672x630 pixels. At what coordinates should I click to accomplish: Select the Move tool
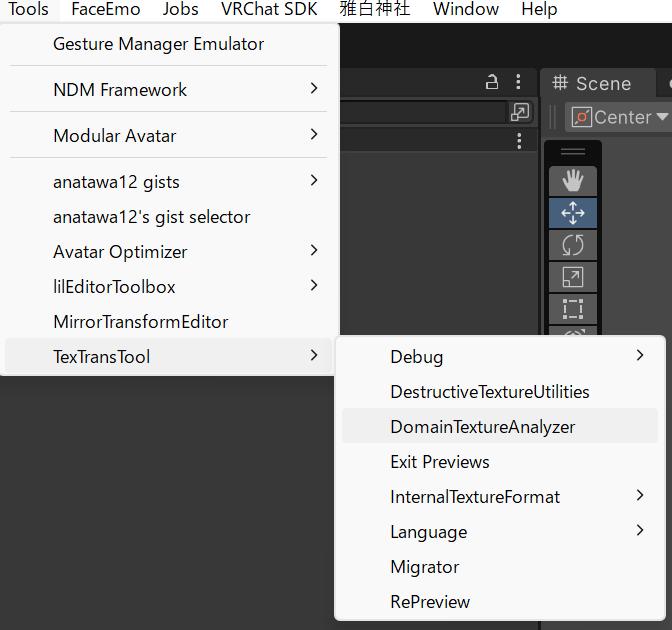click(x=573, y=213)
